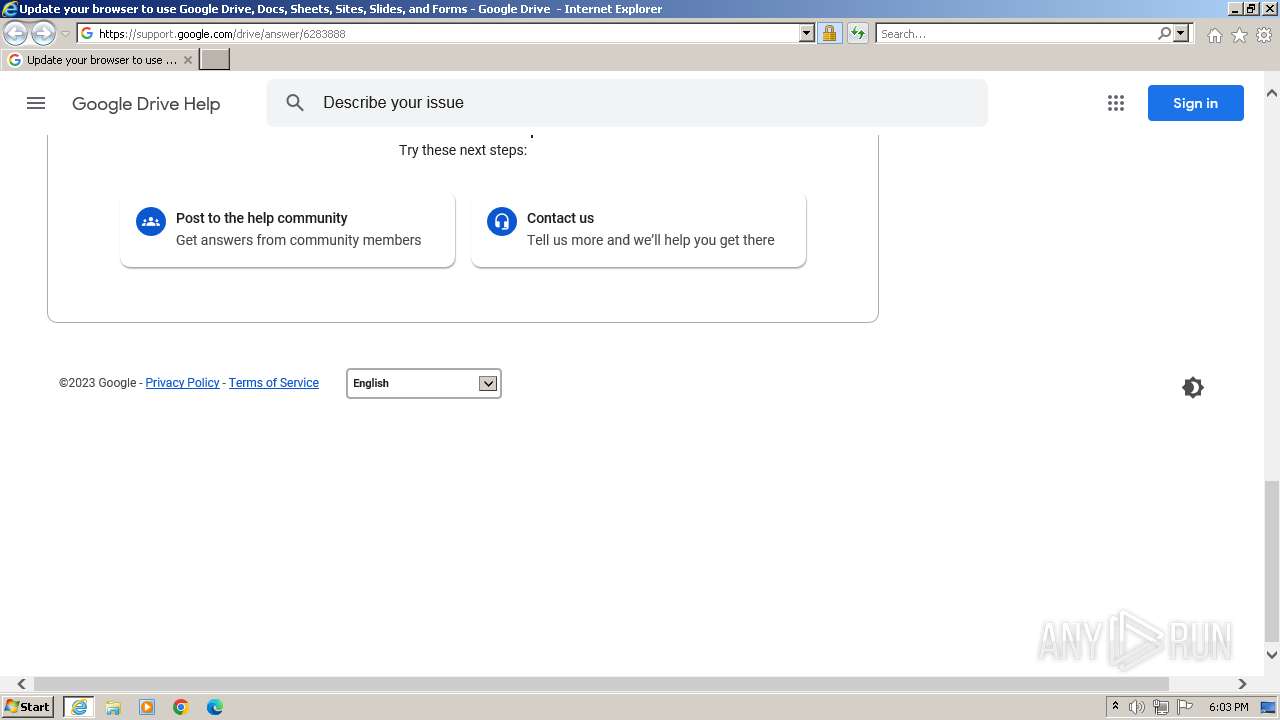
Task: Click the horizontal scrollbar thumb
Action: pos(601,684)
